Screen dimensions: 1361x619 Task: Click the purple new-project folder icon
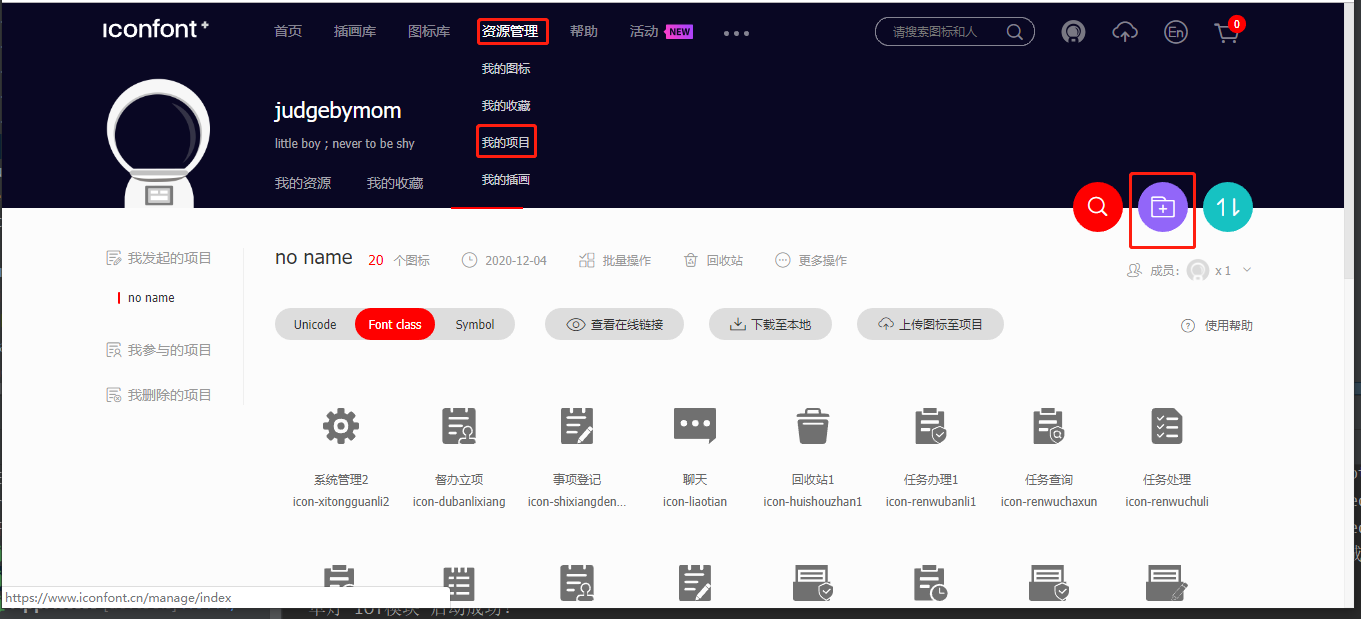pyautogui.click(x=1162, y=207)
